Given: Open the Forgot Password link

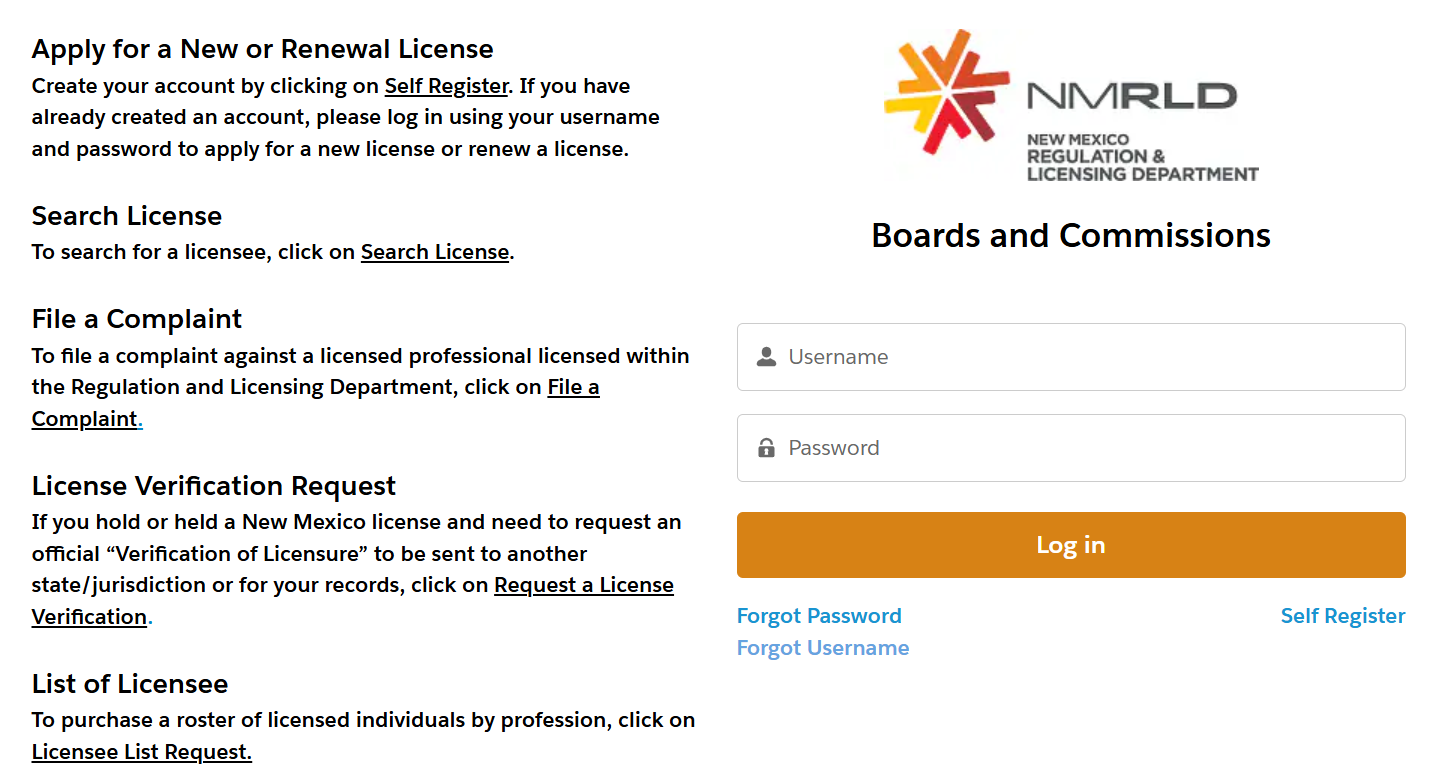Looking at the screenshot, I should point(819,616).
